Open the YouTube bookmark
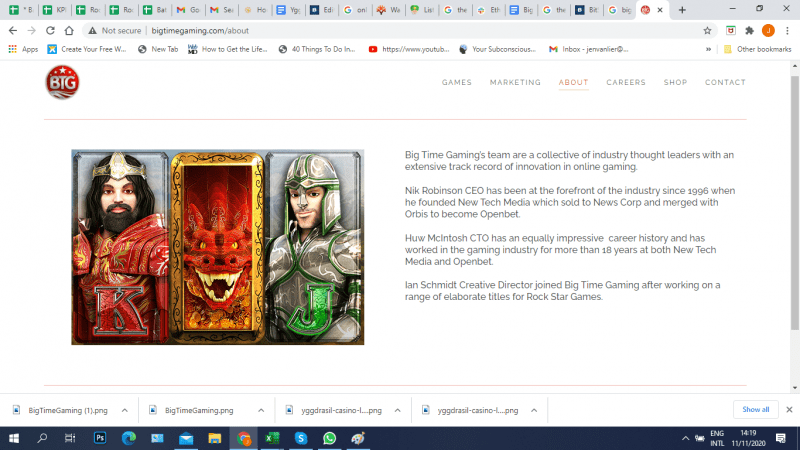 tap(409, 49)
